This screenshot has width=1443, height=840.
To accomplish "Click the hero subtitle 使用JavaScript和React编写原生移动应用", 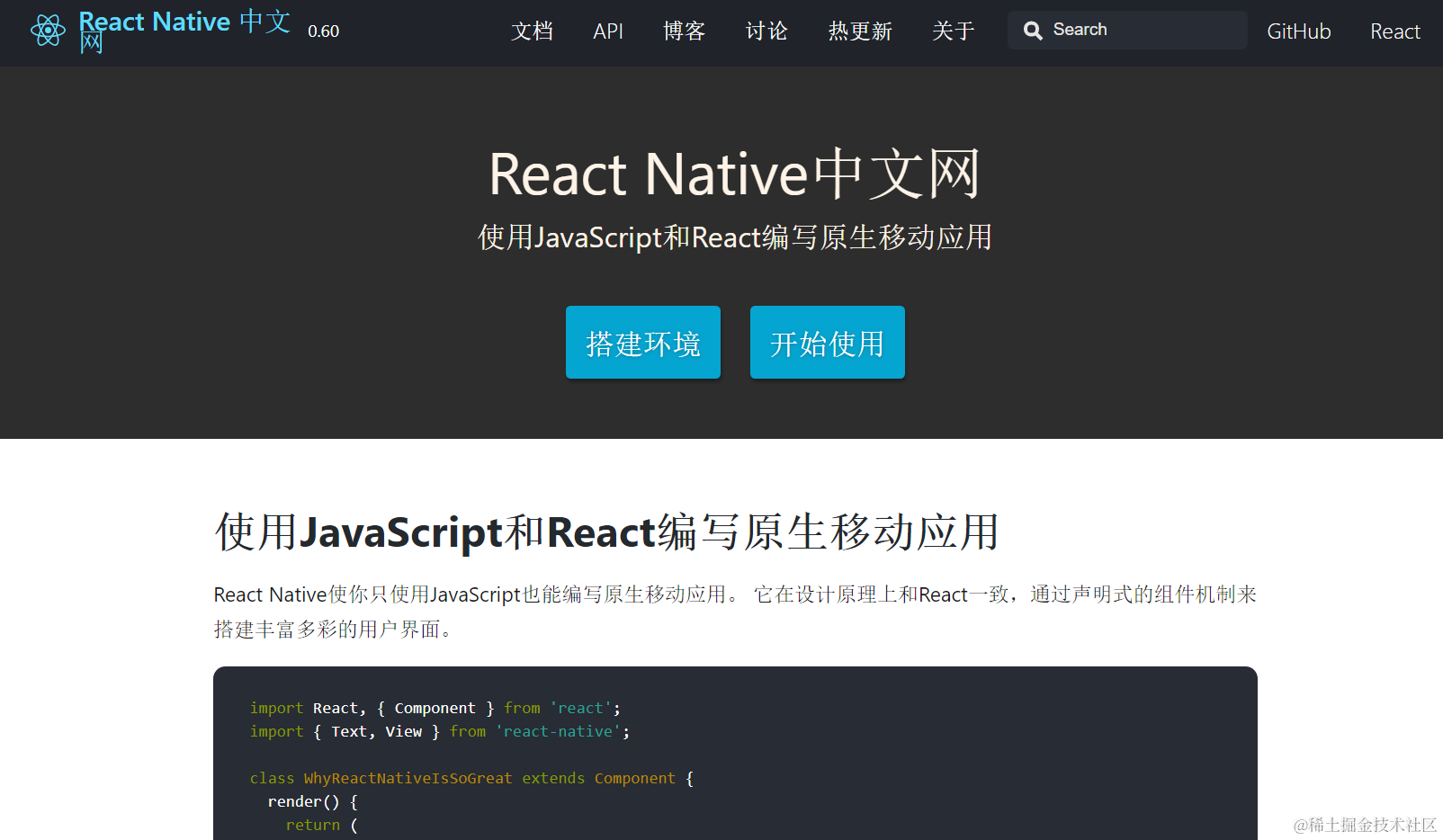I will [735, 237].
